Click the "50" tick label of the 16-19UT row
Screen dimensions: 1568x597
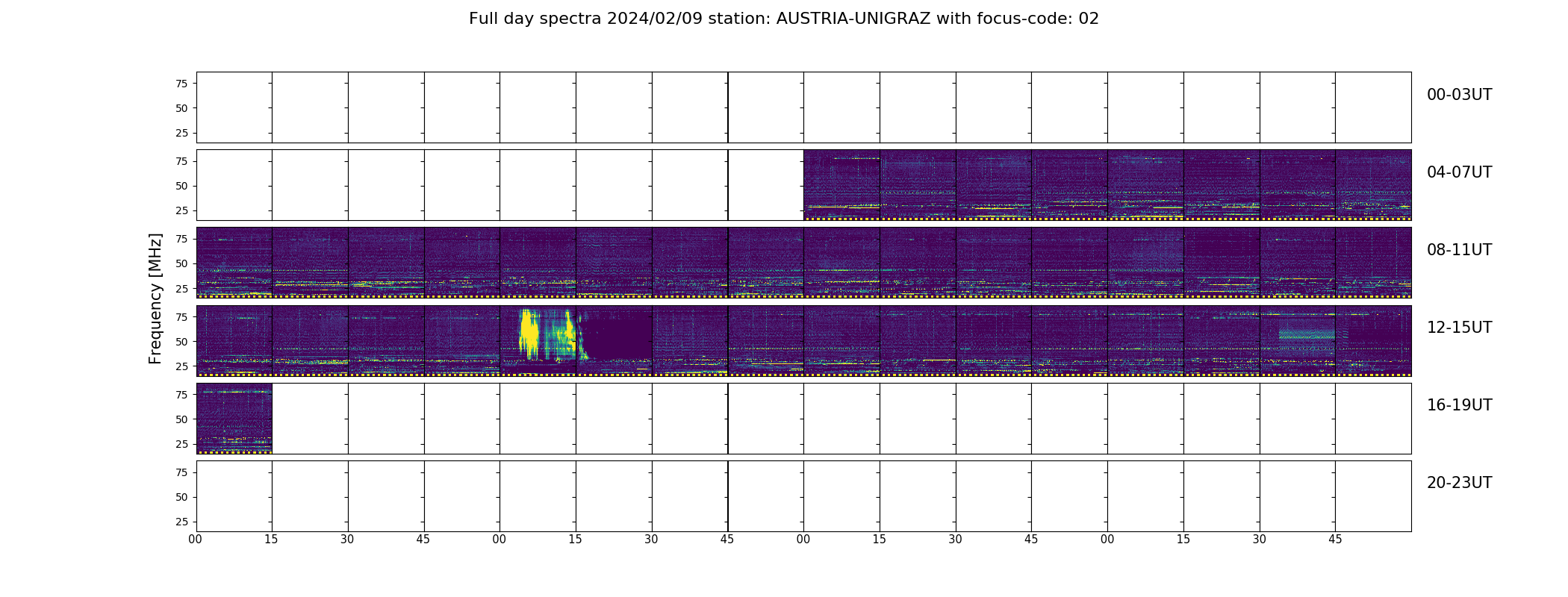181,419
